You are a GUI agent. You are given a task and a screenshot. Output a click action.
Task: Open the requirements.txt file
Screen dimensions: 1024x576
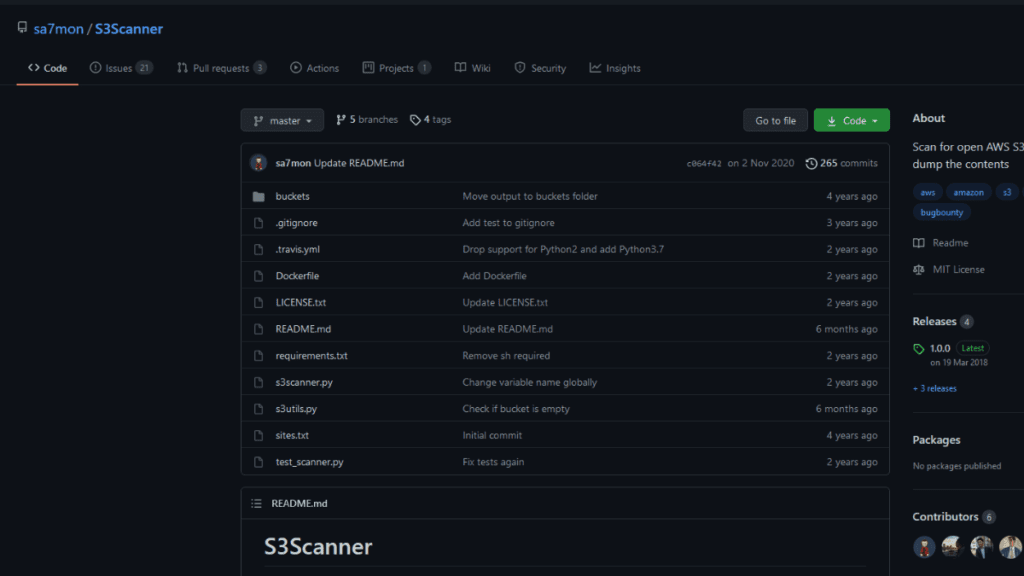click(x=312, y=356)
